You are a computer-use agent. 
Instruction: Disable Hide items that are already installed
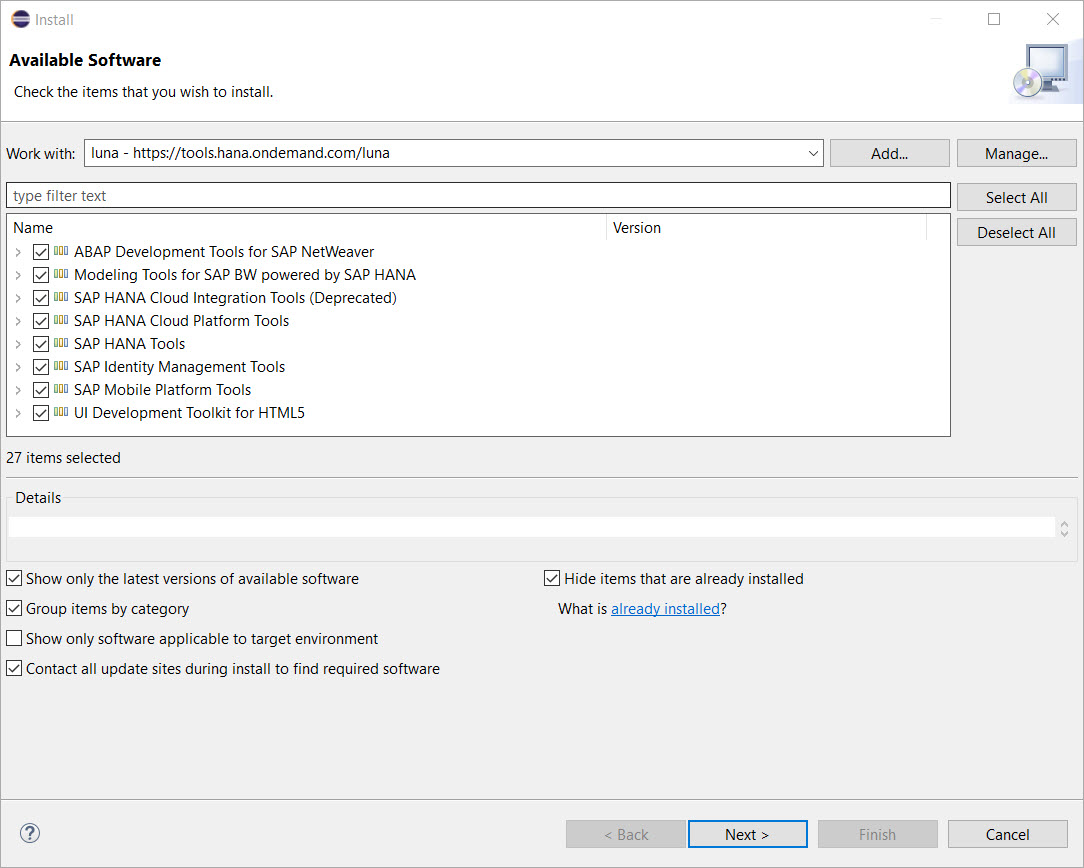551,578
